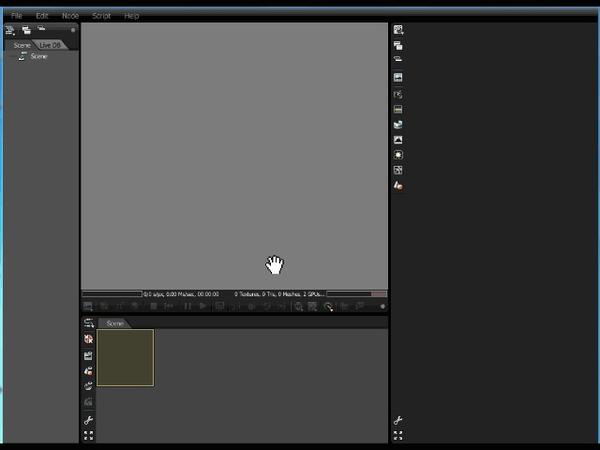The image size is (600, 450).
Task: Click the paint material icon in the node inspector
Action: [x=398, y=186]
